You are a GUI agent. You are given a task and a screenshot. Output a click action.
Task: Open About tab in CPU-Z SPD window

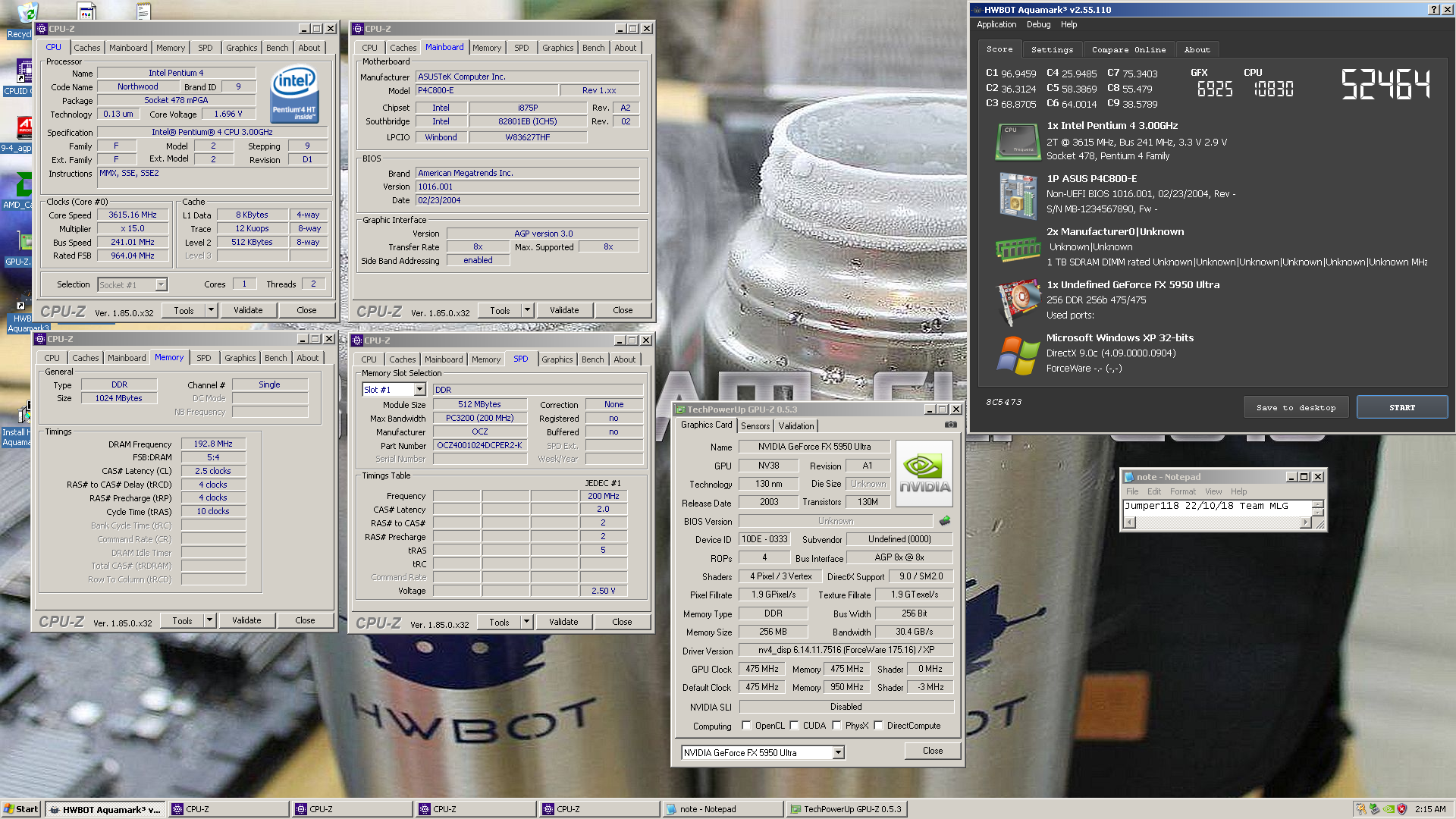(x=624, y=359)
